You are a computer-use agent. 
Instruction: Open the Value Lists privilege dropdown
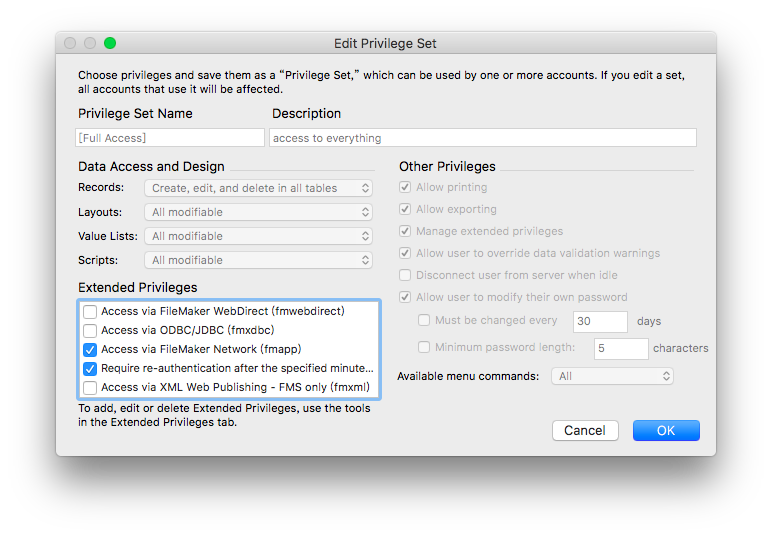(x=258, y=236)
